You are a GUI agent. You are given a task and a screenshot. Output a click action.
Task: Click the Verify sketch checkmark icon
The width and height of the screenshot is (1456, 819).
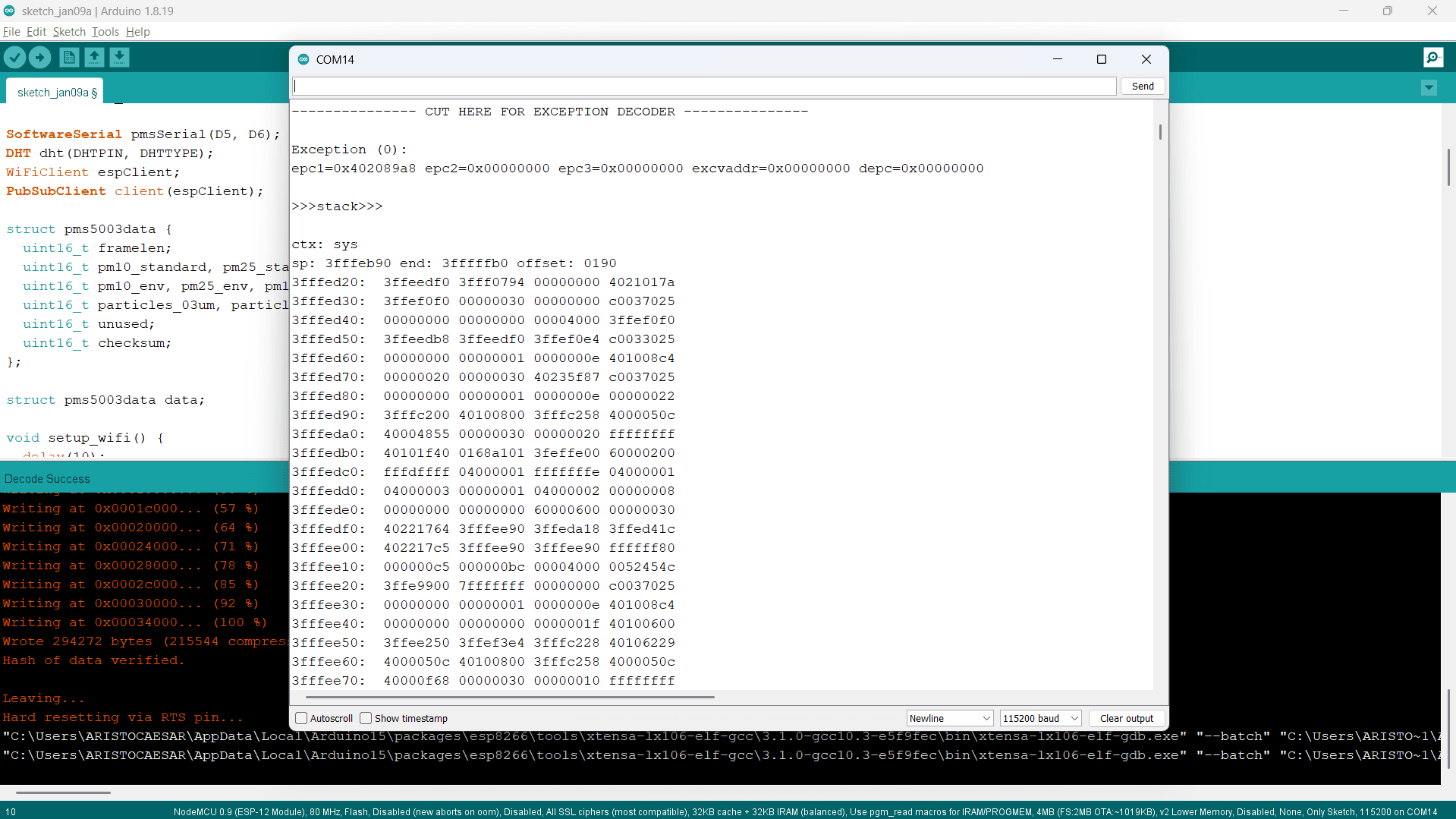point(14,57)
